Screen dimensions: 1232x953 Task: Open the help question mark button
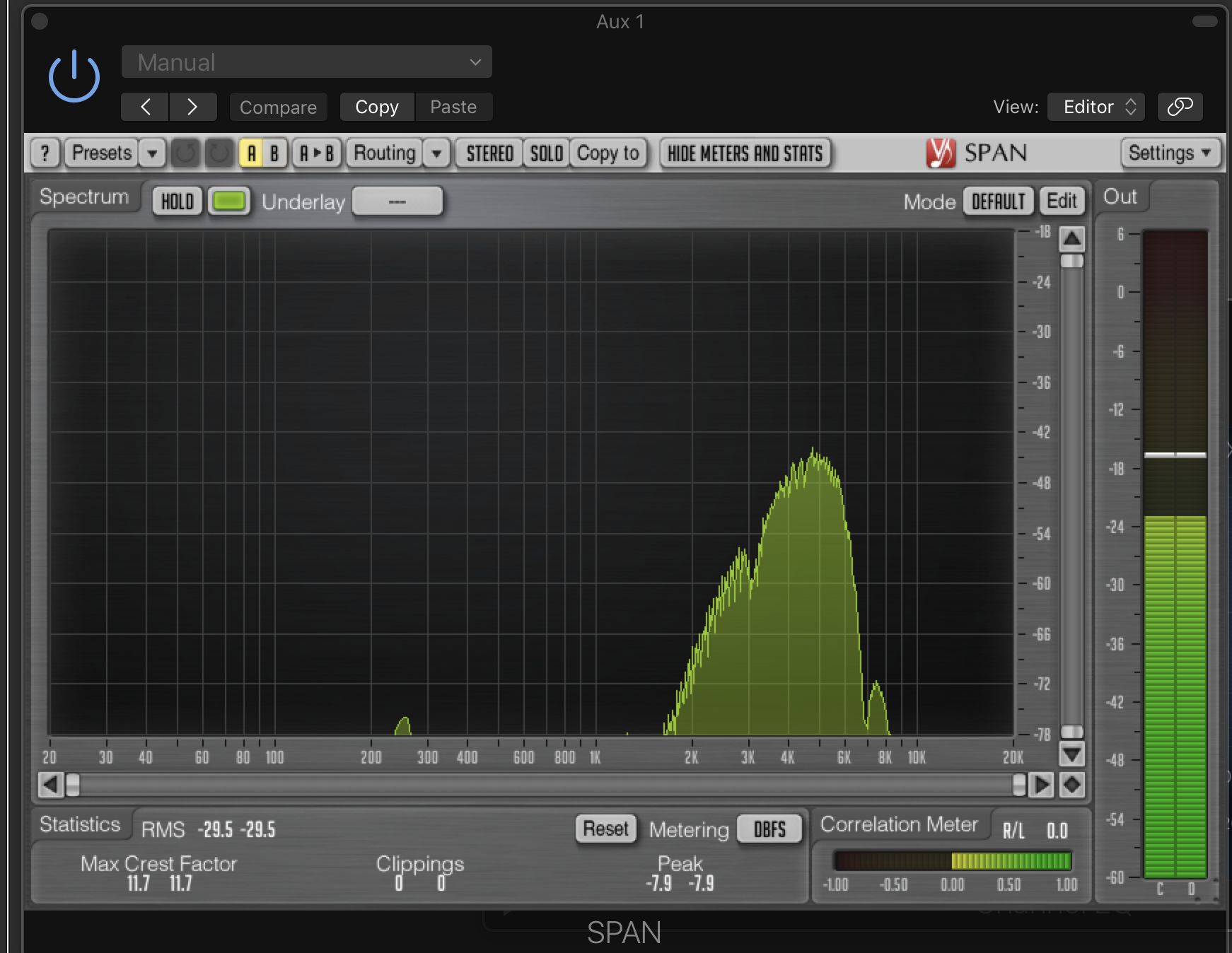(45, 153)
